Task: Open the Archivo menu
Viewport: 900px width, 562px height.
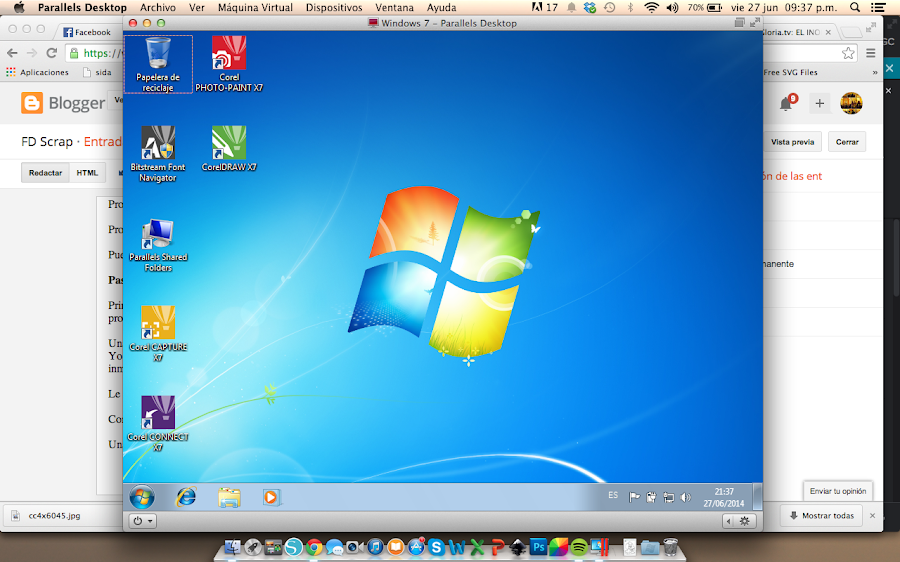Action: (x=158, y=7)
